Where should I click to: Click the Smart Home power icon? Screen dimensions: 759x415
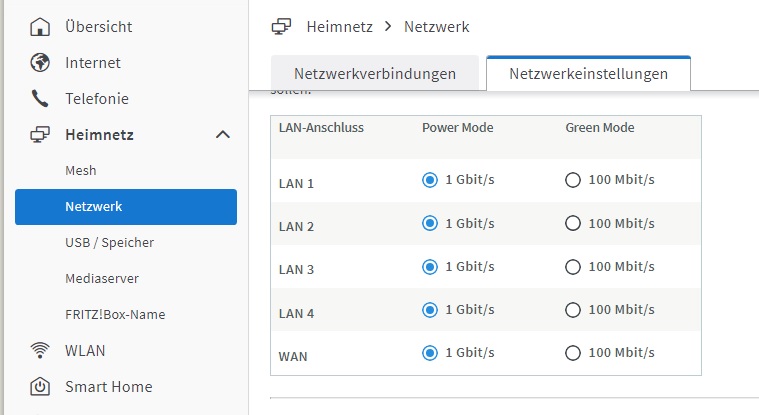[40, 387]
